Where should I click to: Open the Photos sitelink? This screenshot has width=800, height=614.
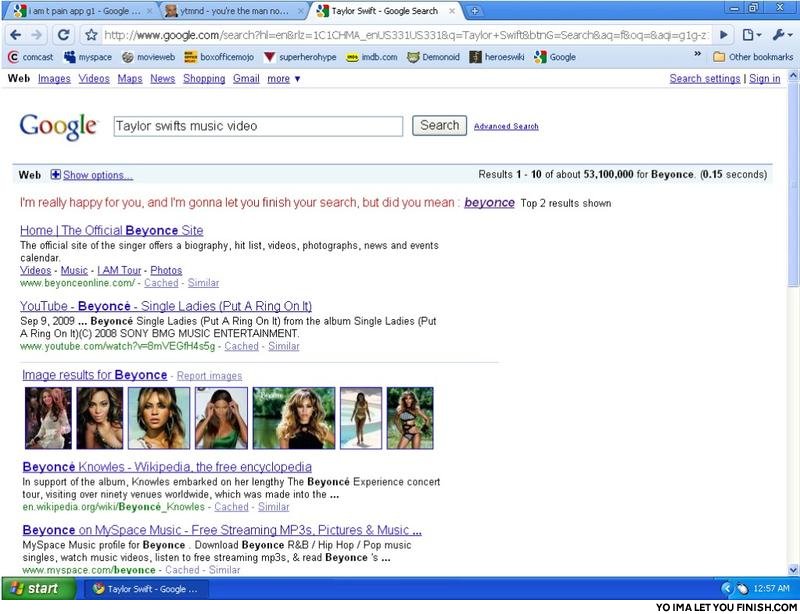[166, 271]
